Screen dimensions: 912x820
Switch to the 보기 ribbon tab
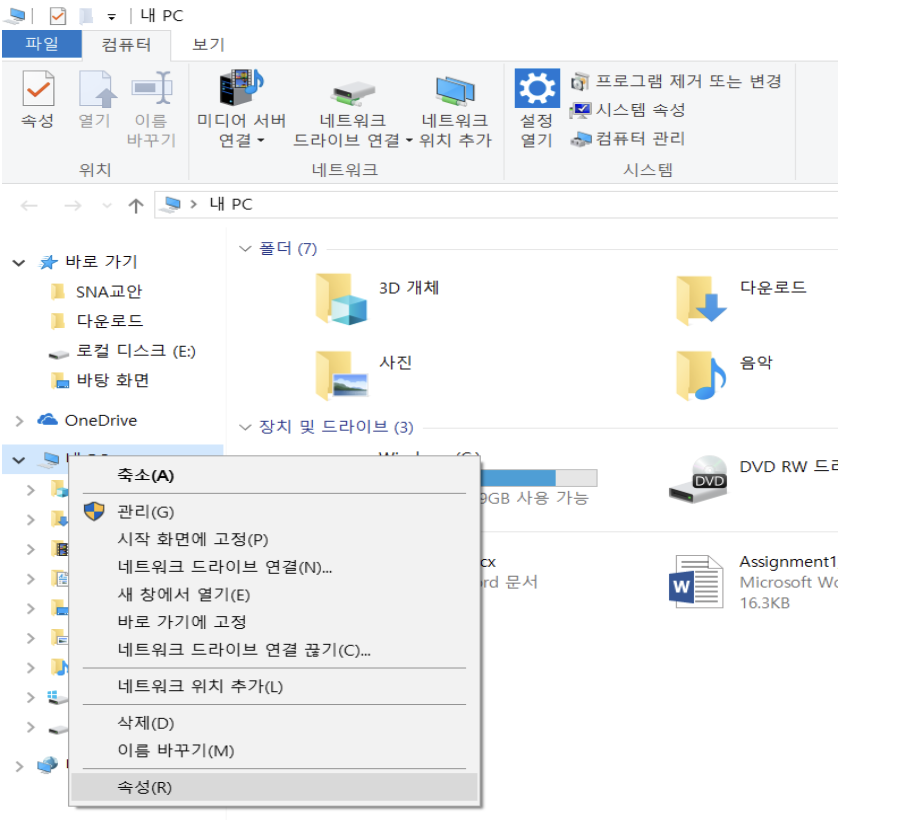click(x=208, y=45)
